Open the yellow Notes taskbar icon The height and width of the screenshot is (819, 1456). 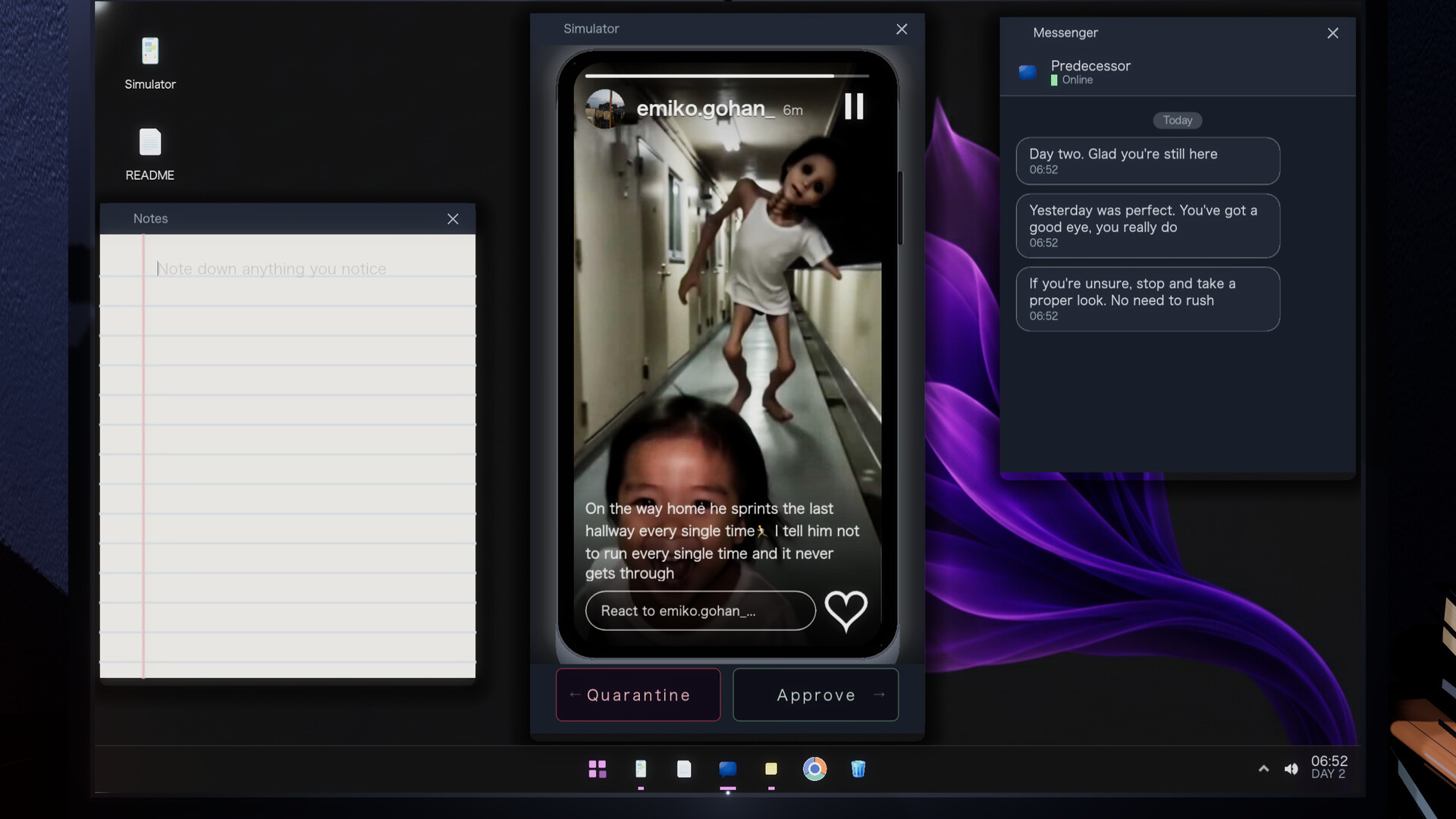pos(771,769)
